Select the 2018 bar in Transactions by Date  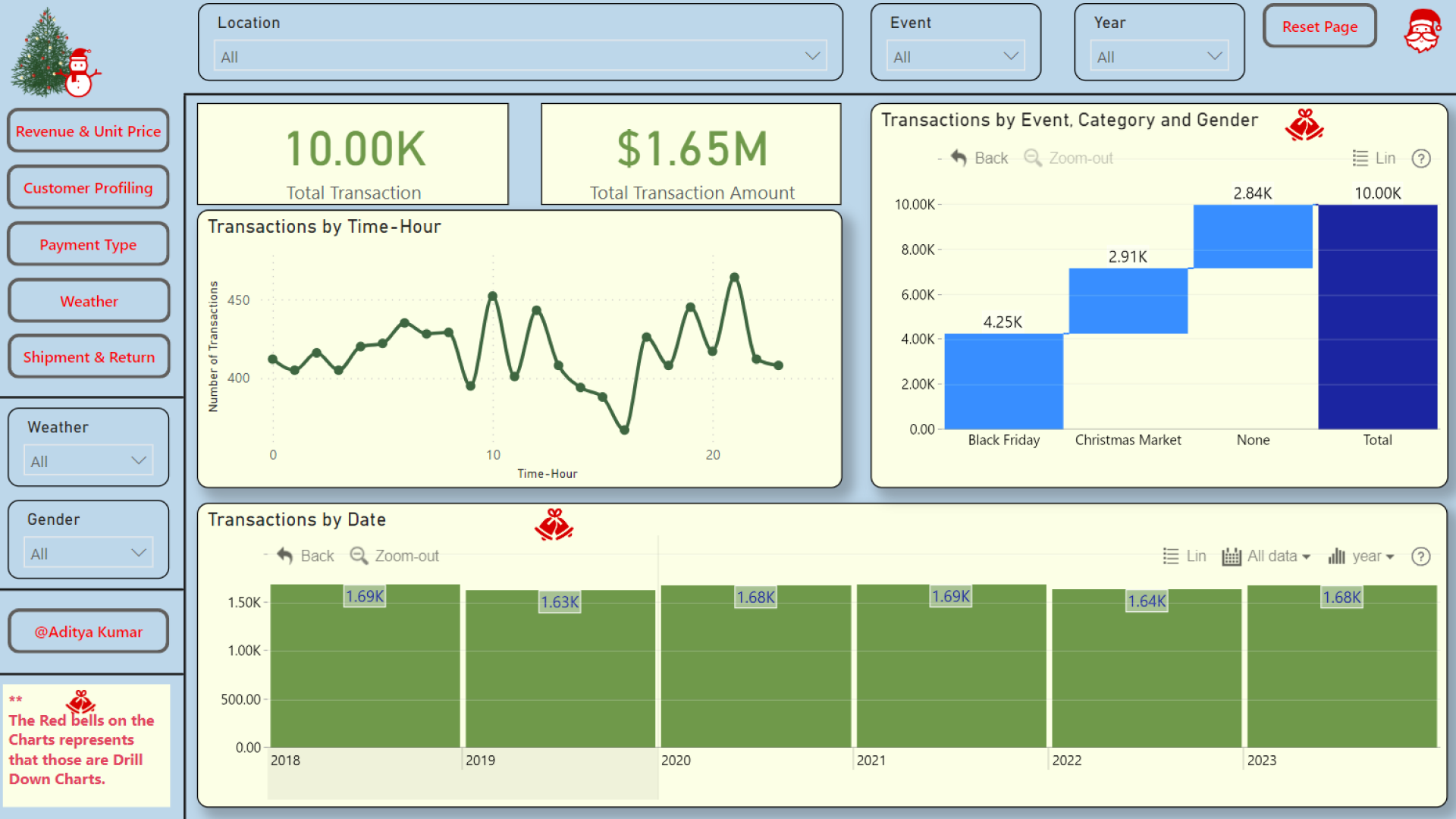pyautogui.click(x=365, y=666)
